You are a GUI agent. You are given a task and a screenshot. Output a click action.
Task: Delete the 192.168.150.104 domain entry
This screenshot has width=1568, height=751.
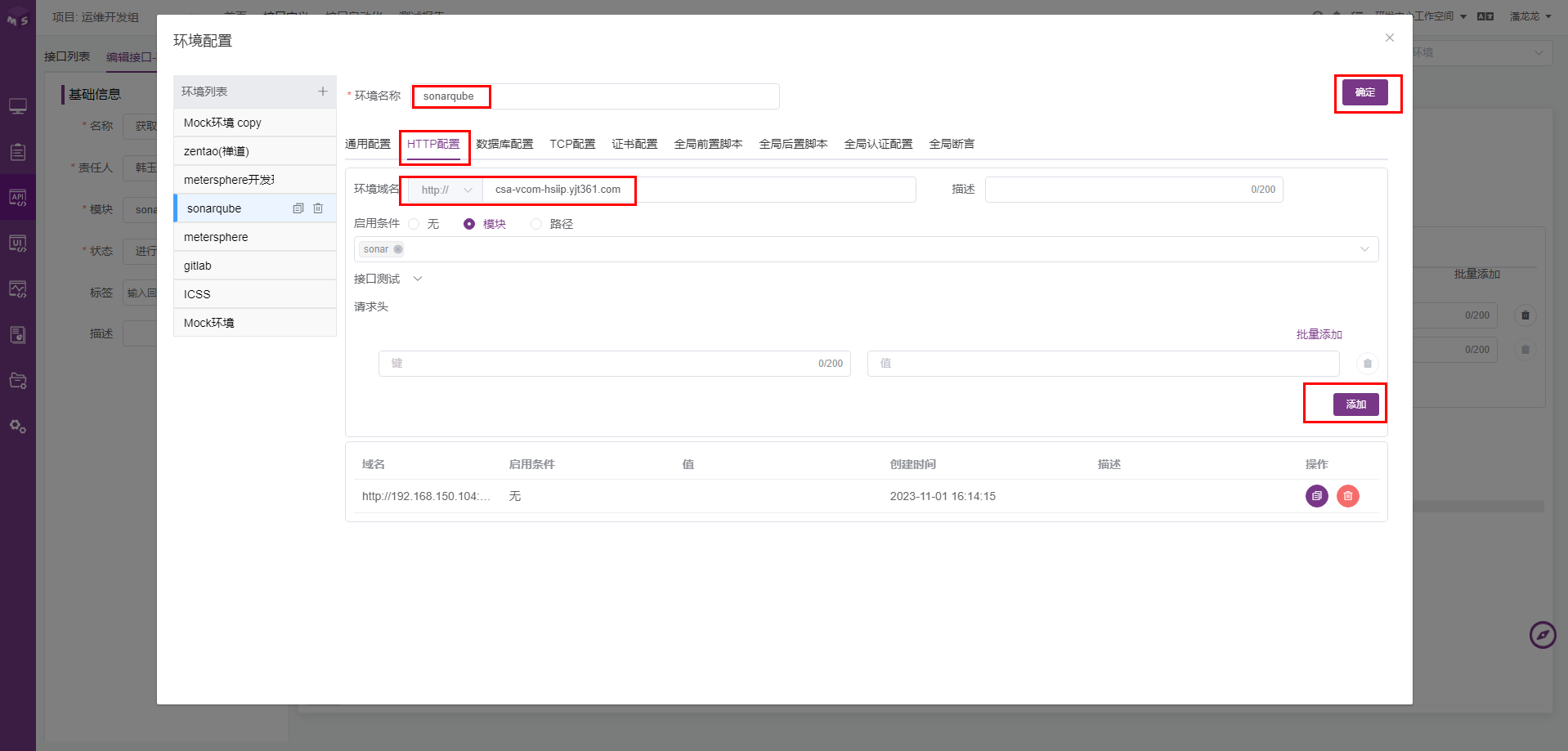tap(1347, 496)
